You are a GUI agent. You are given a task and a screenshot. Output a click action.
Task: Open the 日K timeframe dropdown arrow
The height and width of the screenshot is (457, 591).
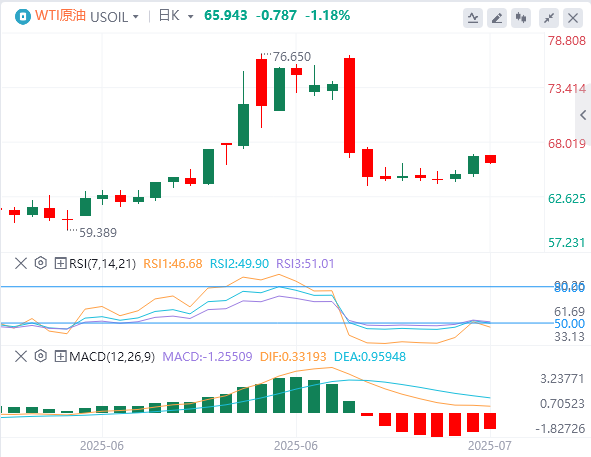(x=190, y=17)
